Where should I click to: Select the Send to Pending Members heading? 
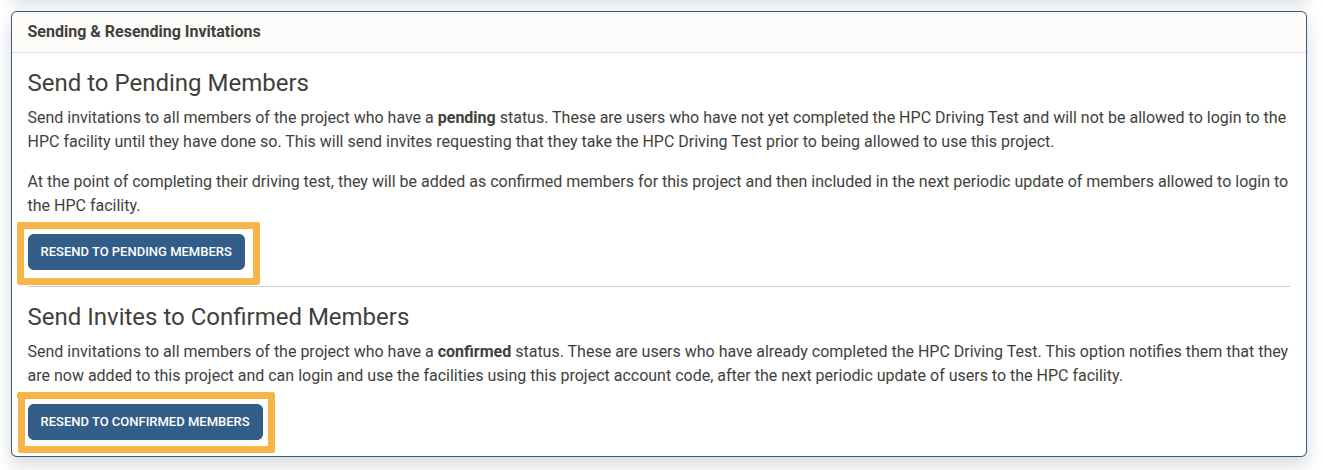click(x=168, y=82)
